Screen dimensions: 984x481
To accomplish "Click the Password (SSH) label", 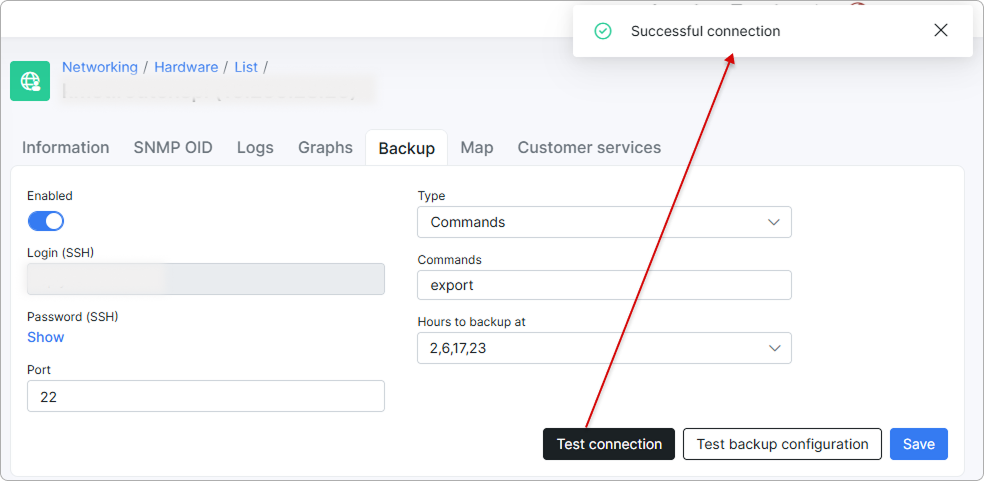I will click(73, 316).
